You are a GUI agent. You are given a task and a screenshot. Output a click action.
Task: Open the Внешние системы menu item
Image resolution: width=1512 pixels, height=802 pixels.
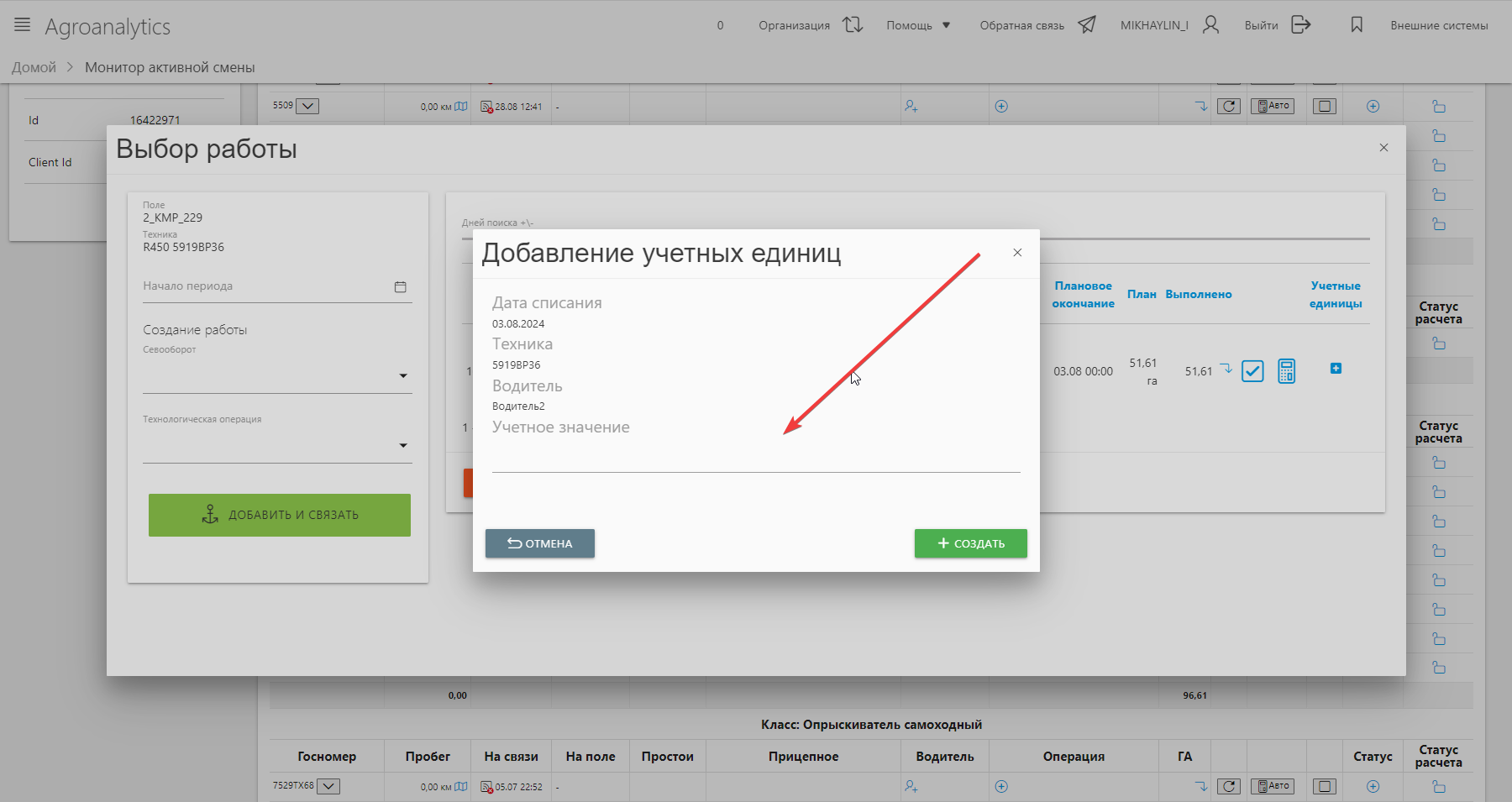(1438, 25)
